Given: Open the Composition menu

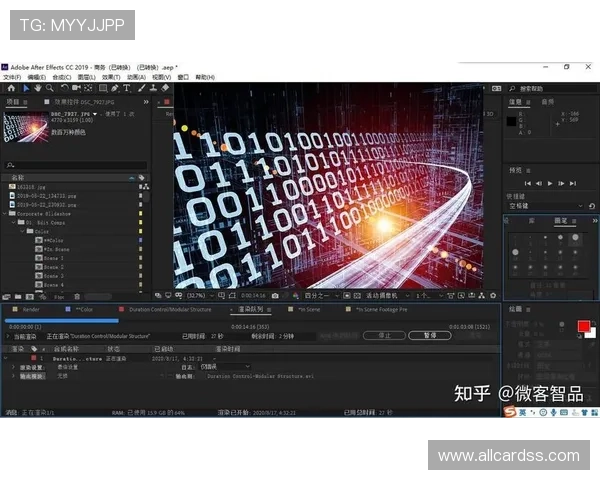Looking at the screenshot, I should tap(62, 77).
